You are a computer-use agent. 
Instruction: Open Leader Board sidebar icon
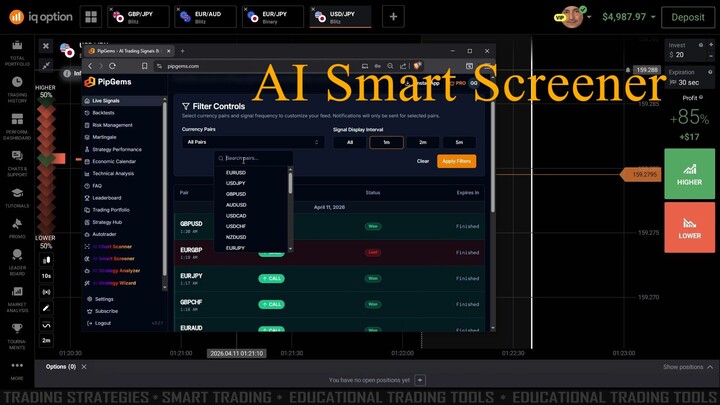[17, 262]
